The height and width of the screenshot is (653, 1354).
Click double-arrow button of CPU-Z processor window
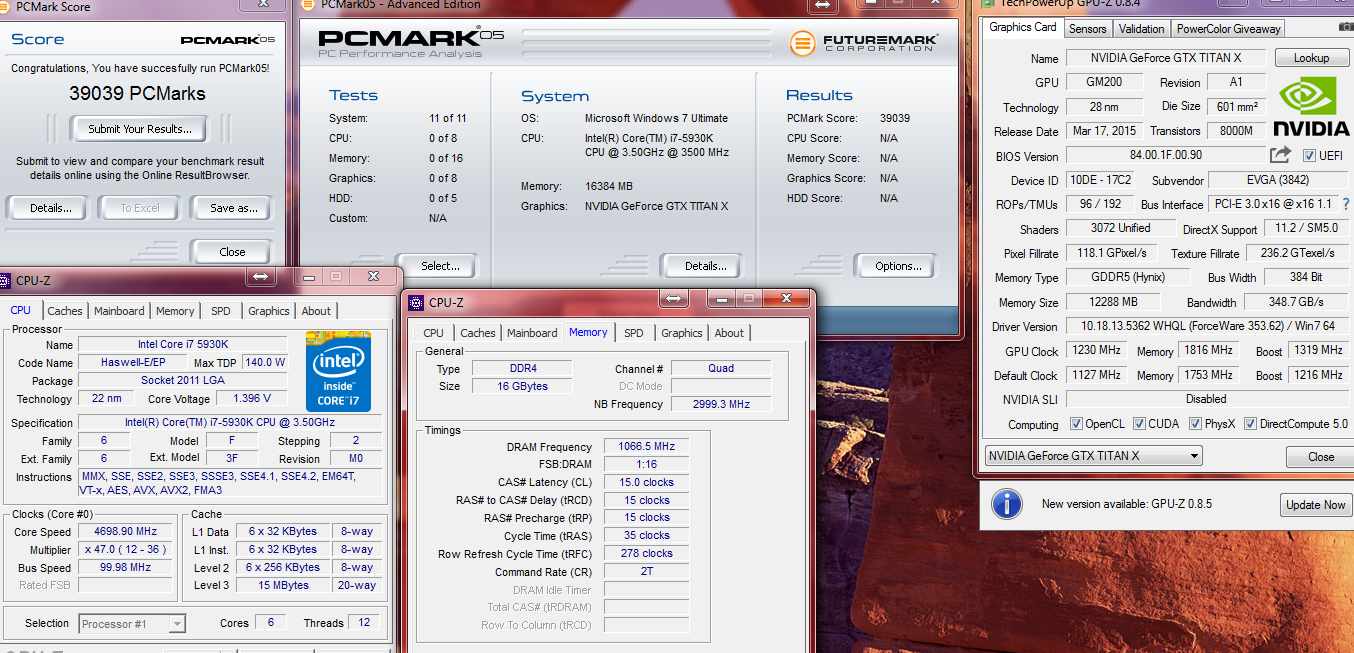(x=261, y=276)
